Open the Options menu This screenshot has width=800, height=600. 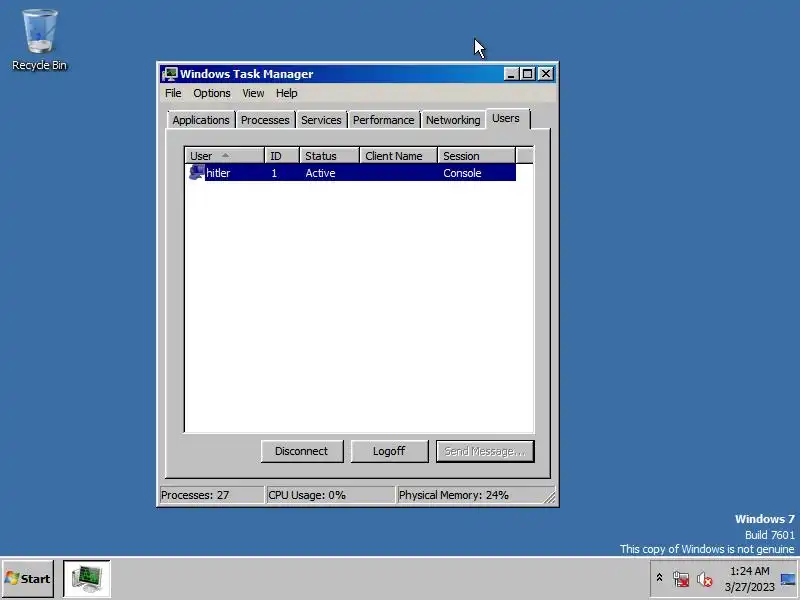point(212,93)
